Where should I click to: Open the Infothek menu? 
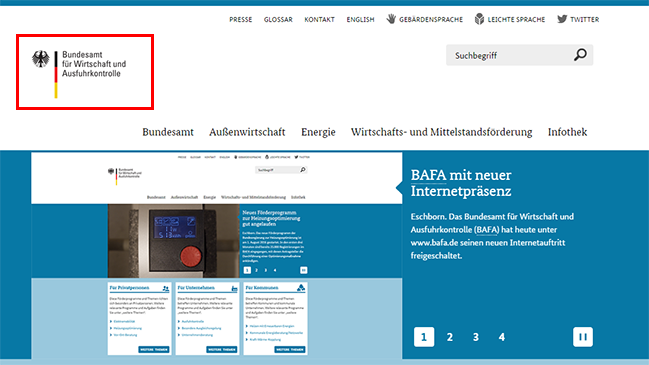point(567,132)
